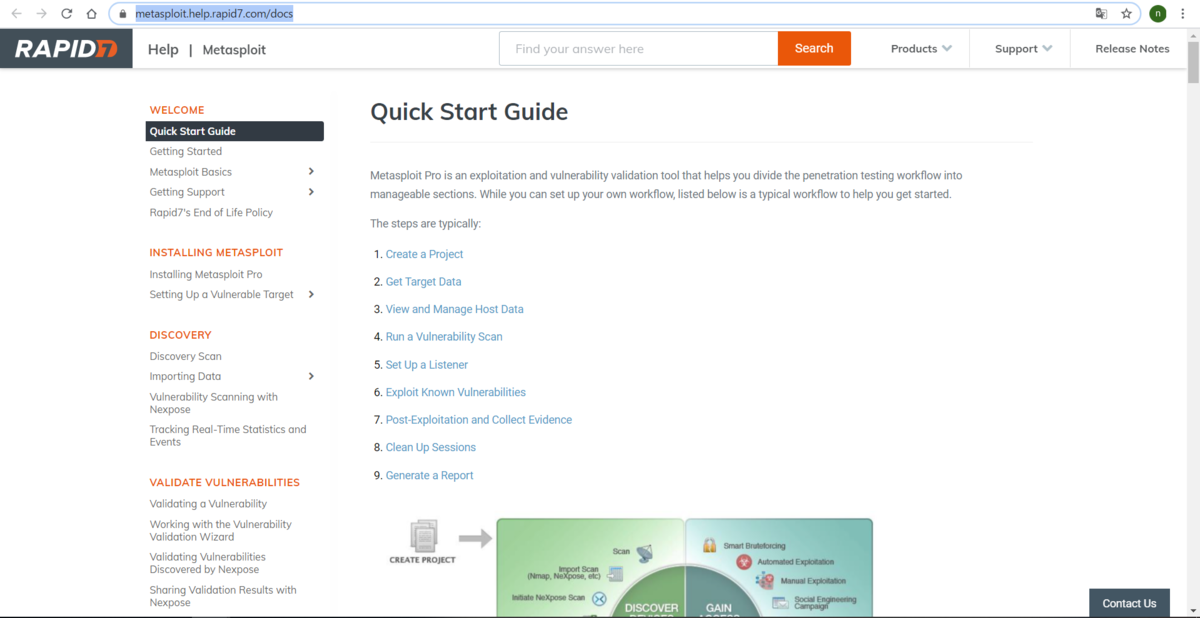This screenshot has width=1200, height=618.
Task: Expand the Getting Support sidebar section
Action: tap(311, 192)
